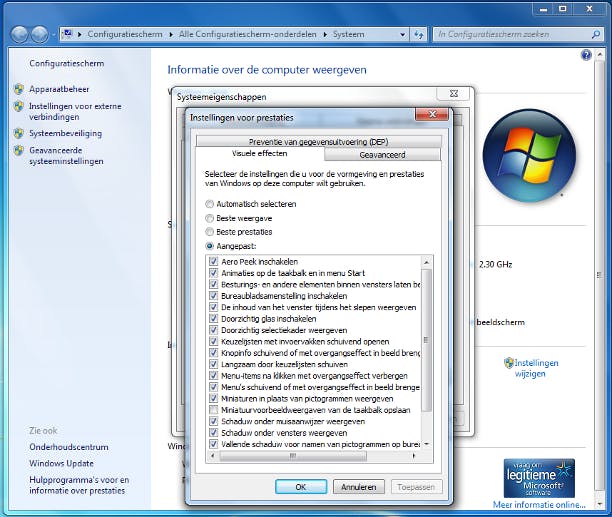The image size is (612, 517).
Task: Click the OK button
Action: click(301, 487)
